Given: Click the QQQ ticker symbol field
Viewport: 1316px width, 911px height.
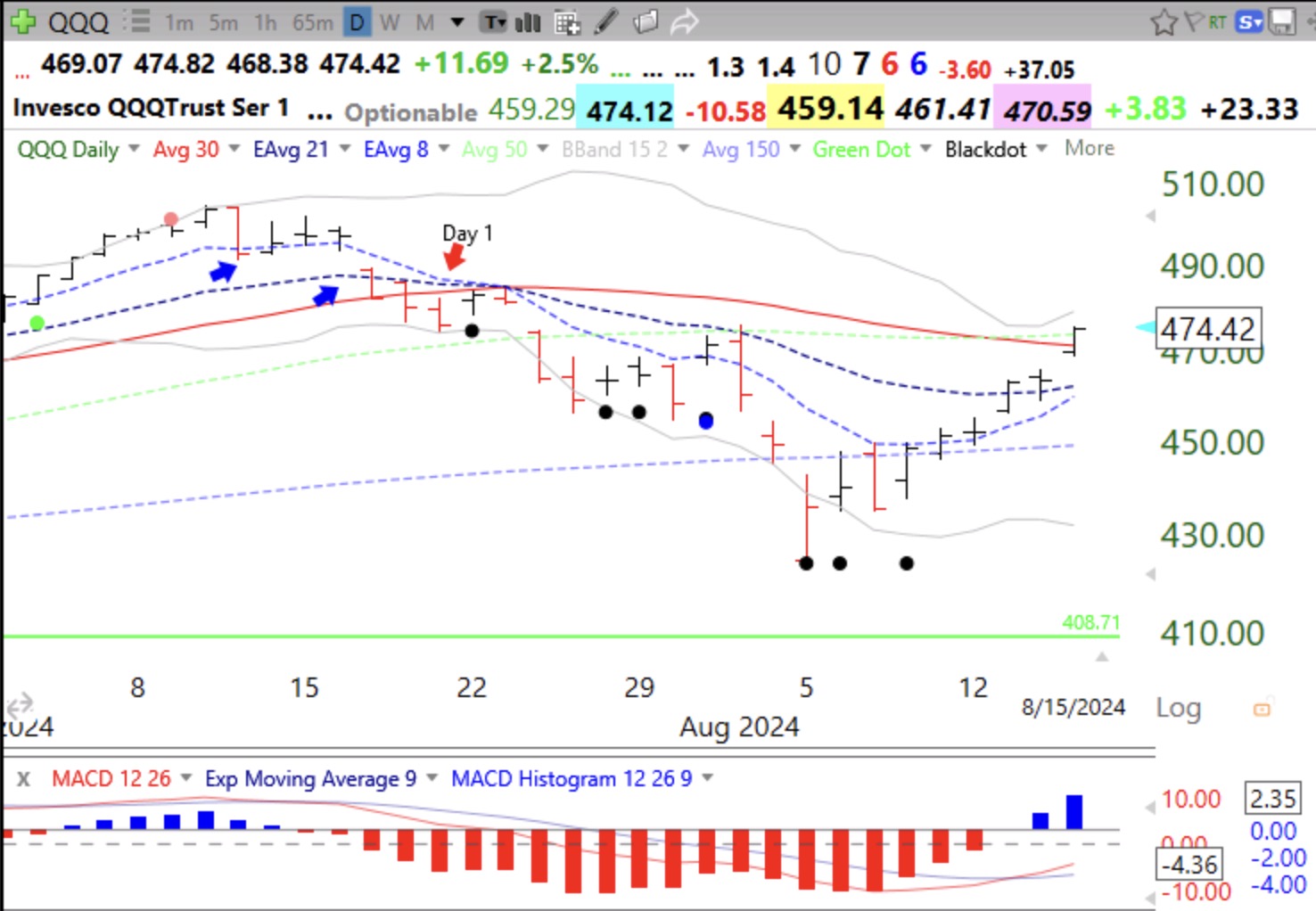Looking at the screenshot, I should point(78,21).
